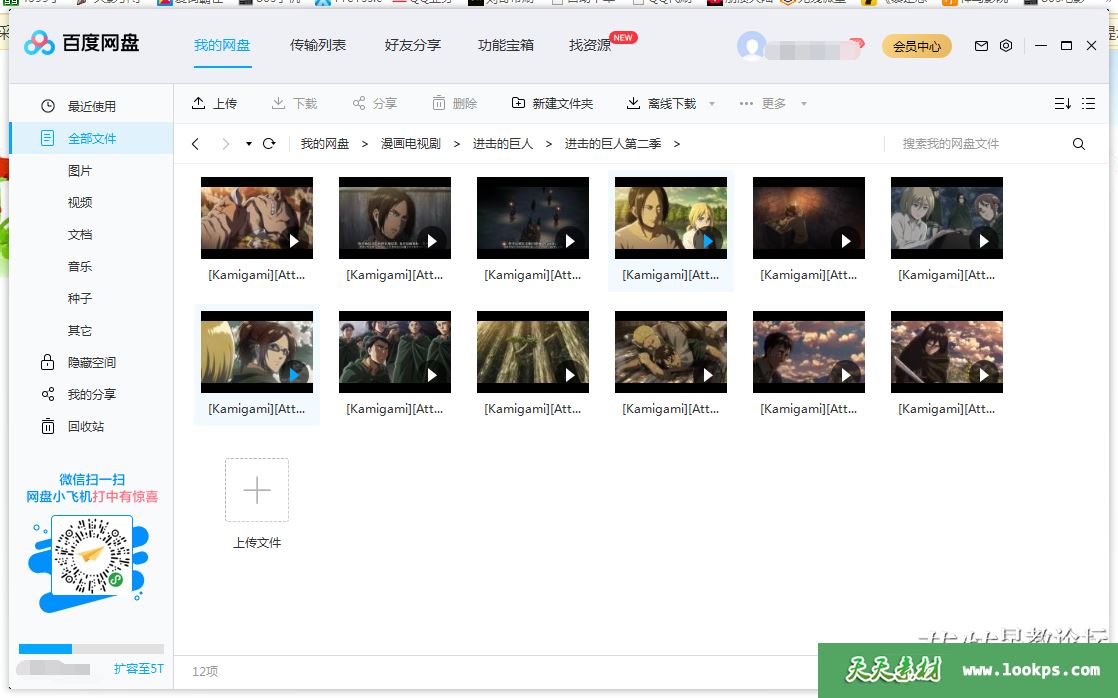Image resolution: width=1118 pixels, height=698 pixels.
Task: Switch to the 传输列表 tab
Action: (318, 45)
